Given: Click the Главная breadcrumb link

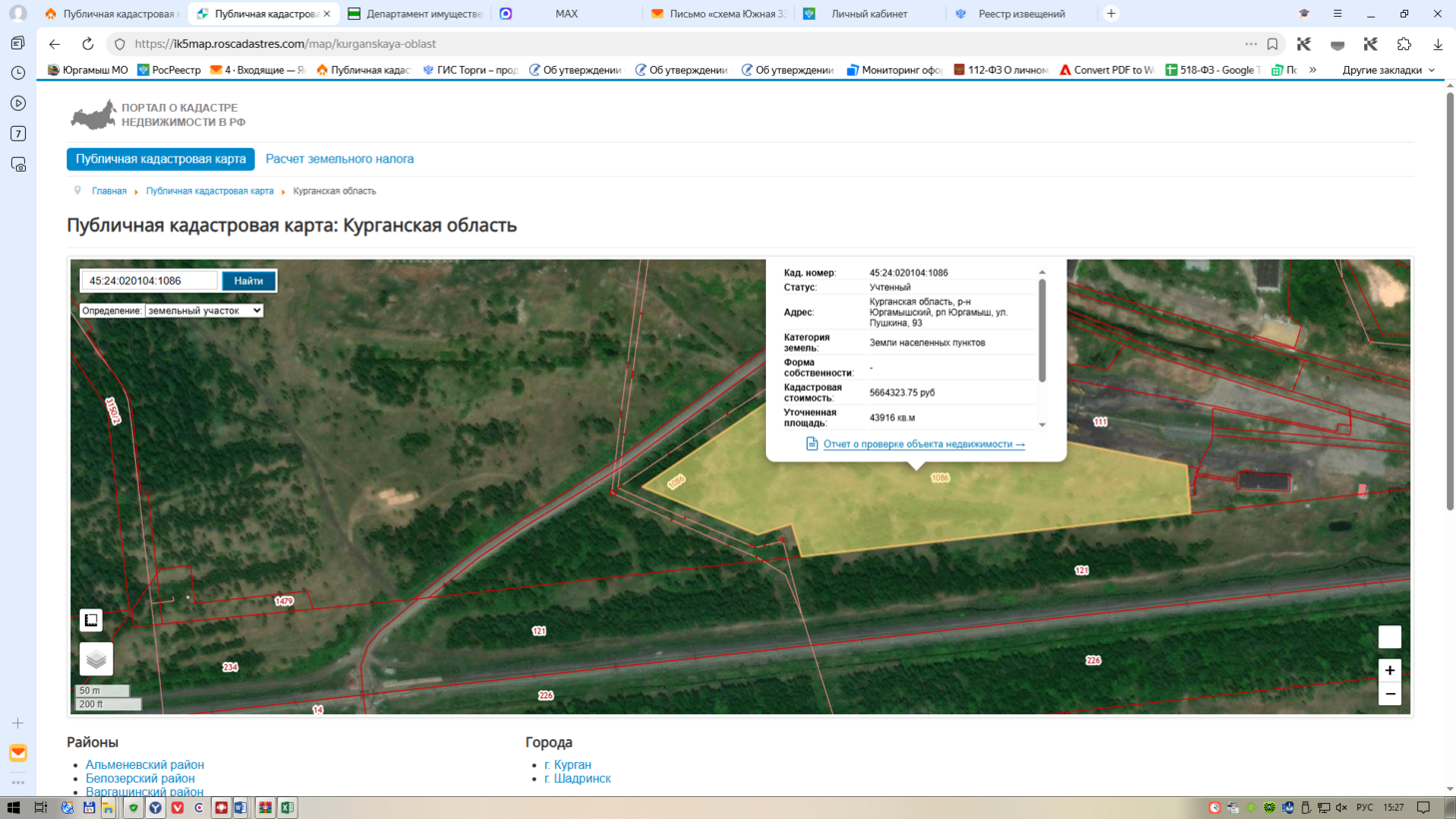Looking at the screenshot, I should pyautogui.click(x=109, y=191).
